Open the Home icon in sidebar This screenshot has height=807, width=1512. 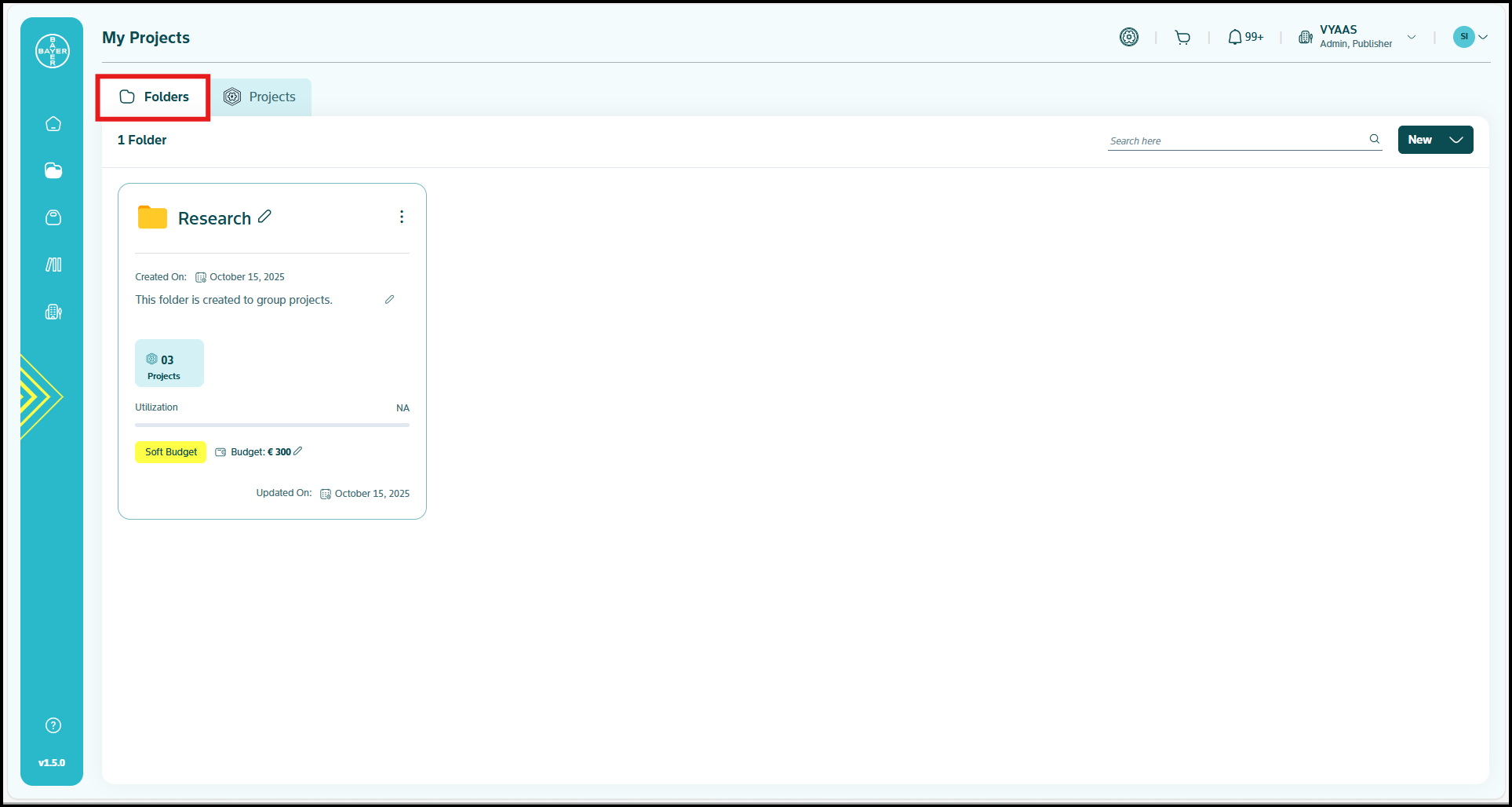53,124
